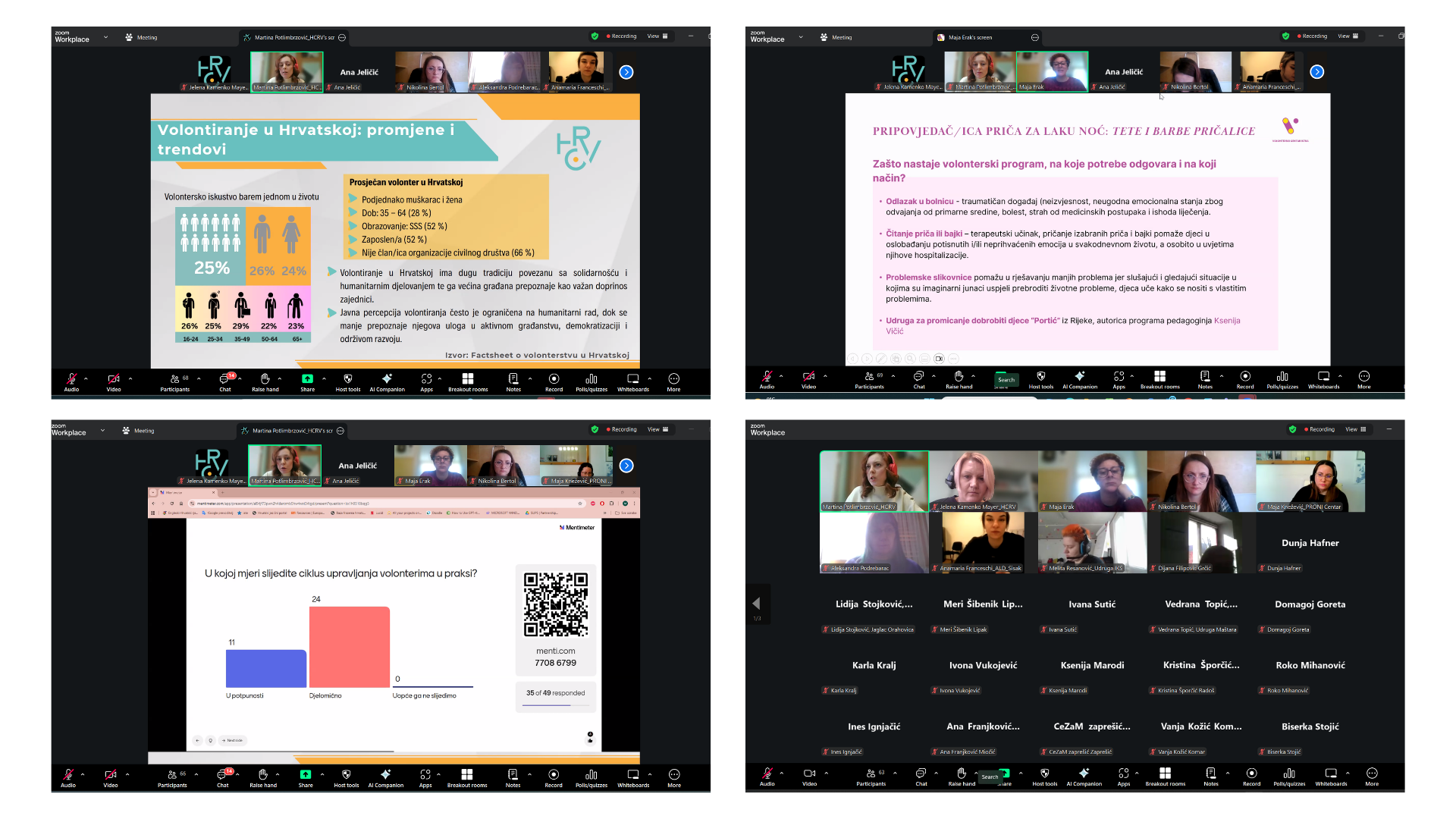The width and height of the screenshot is (1456, 819).
Task: Open Breakout rooms in the gallery view window
Action: (x=1165, y=775)
